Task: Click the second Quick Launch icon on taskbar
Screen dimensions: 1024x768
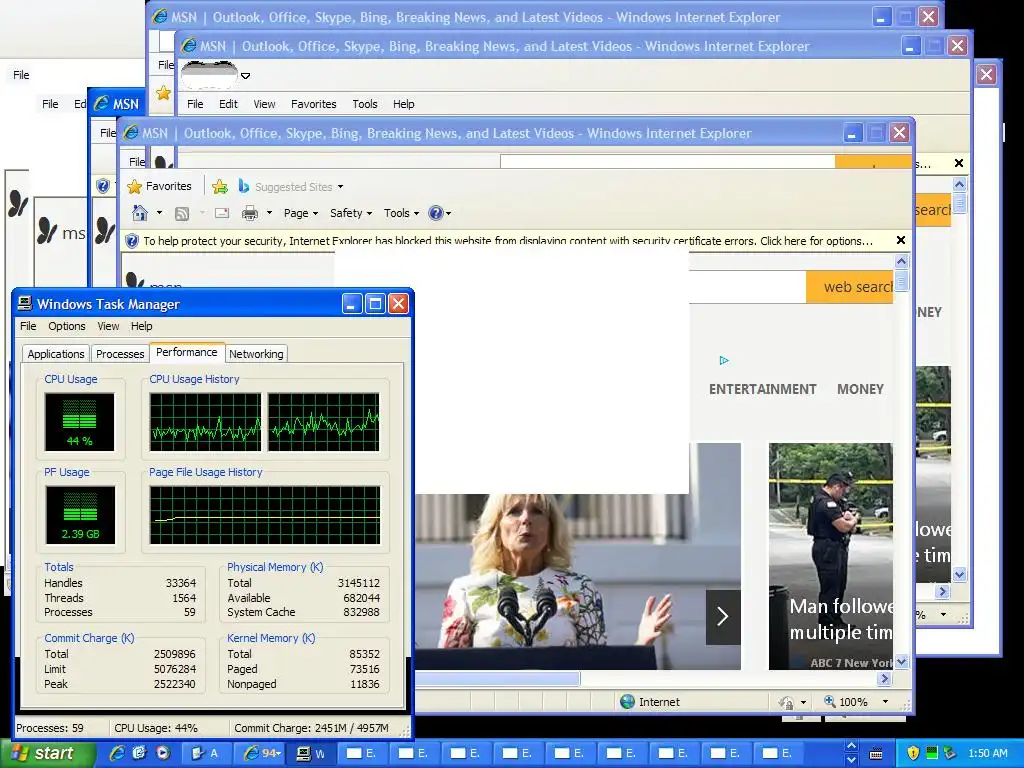Action: pos(140,753)
